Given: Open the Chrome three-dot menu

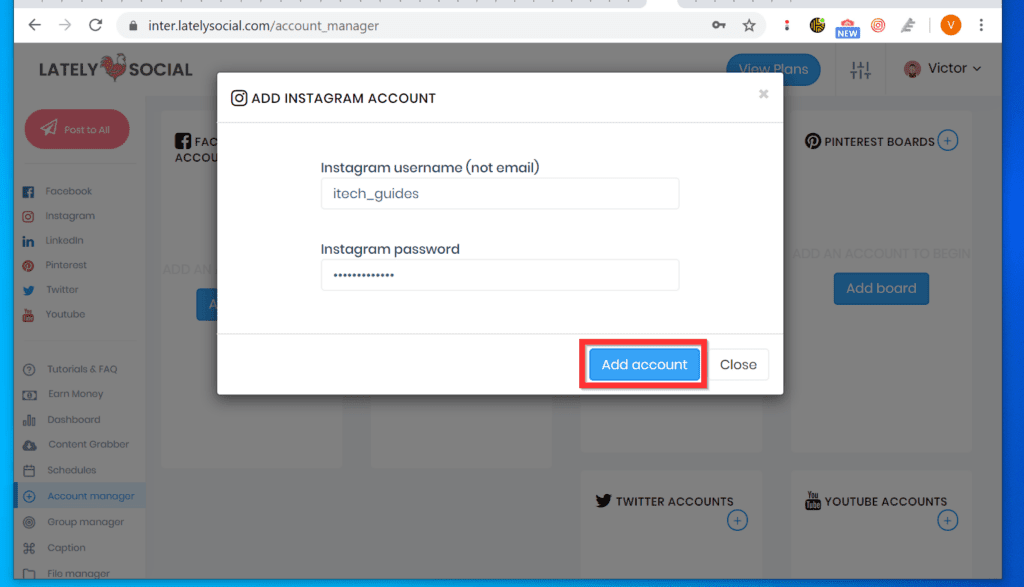Looking at the screenshot, I should pos(981,25).
